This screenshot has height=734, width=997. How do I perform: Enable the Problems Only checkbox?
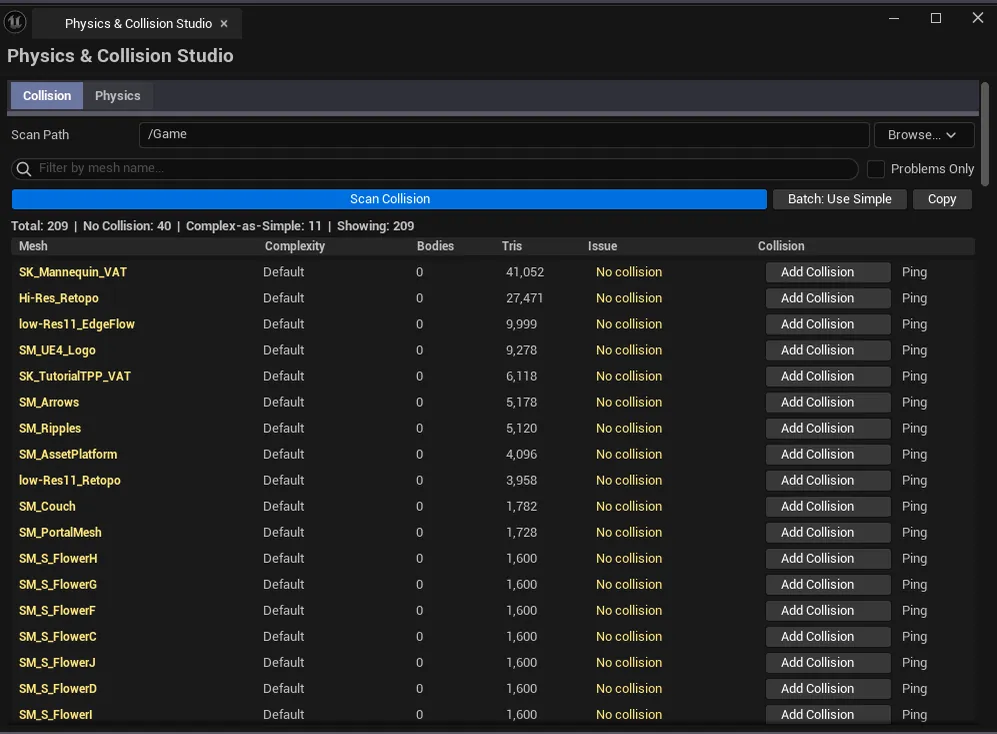pos(876,169)
